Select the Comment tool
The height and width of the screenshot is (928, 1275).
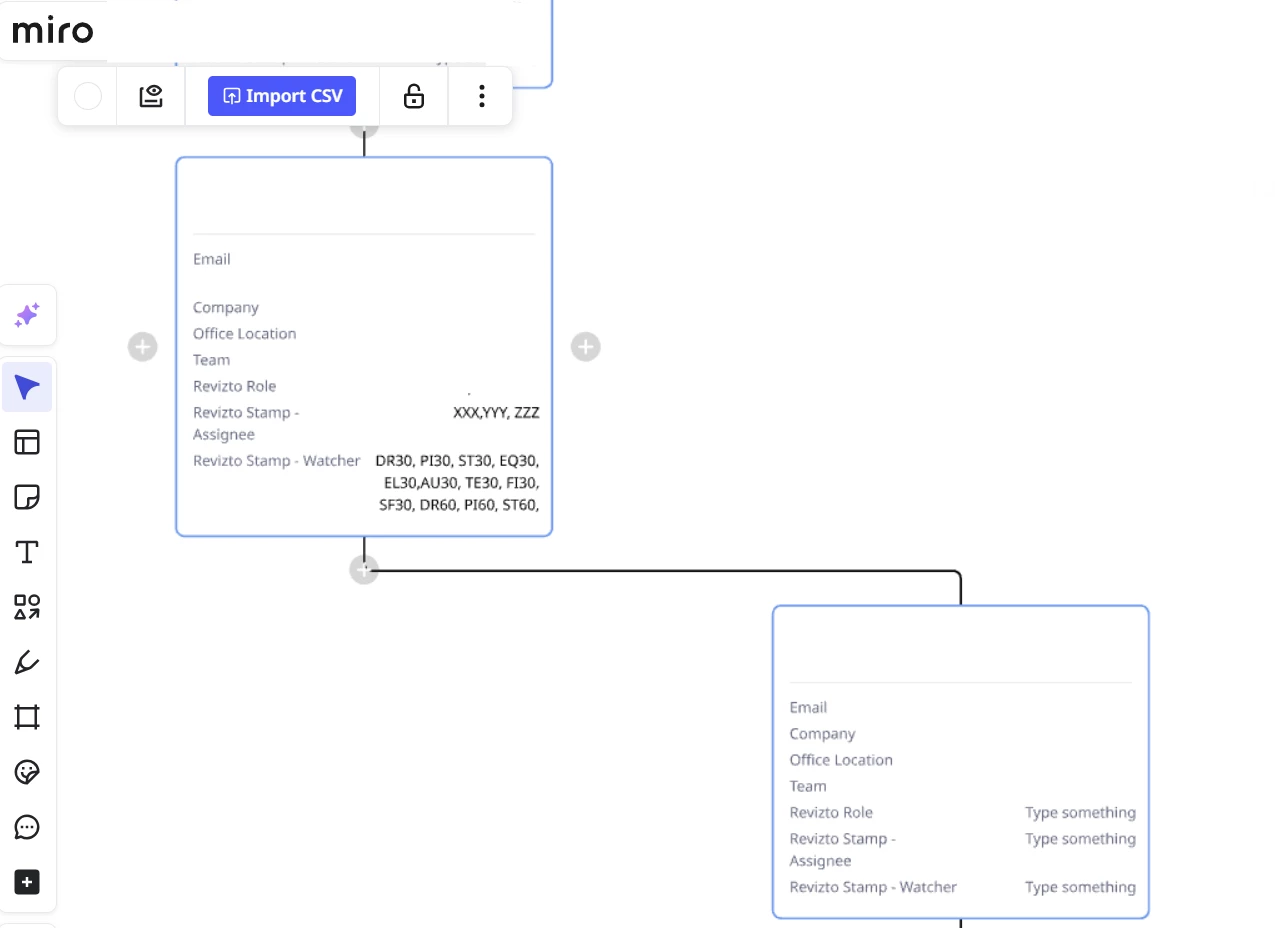click(x=27, y=827)
